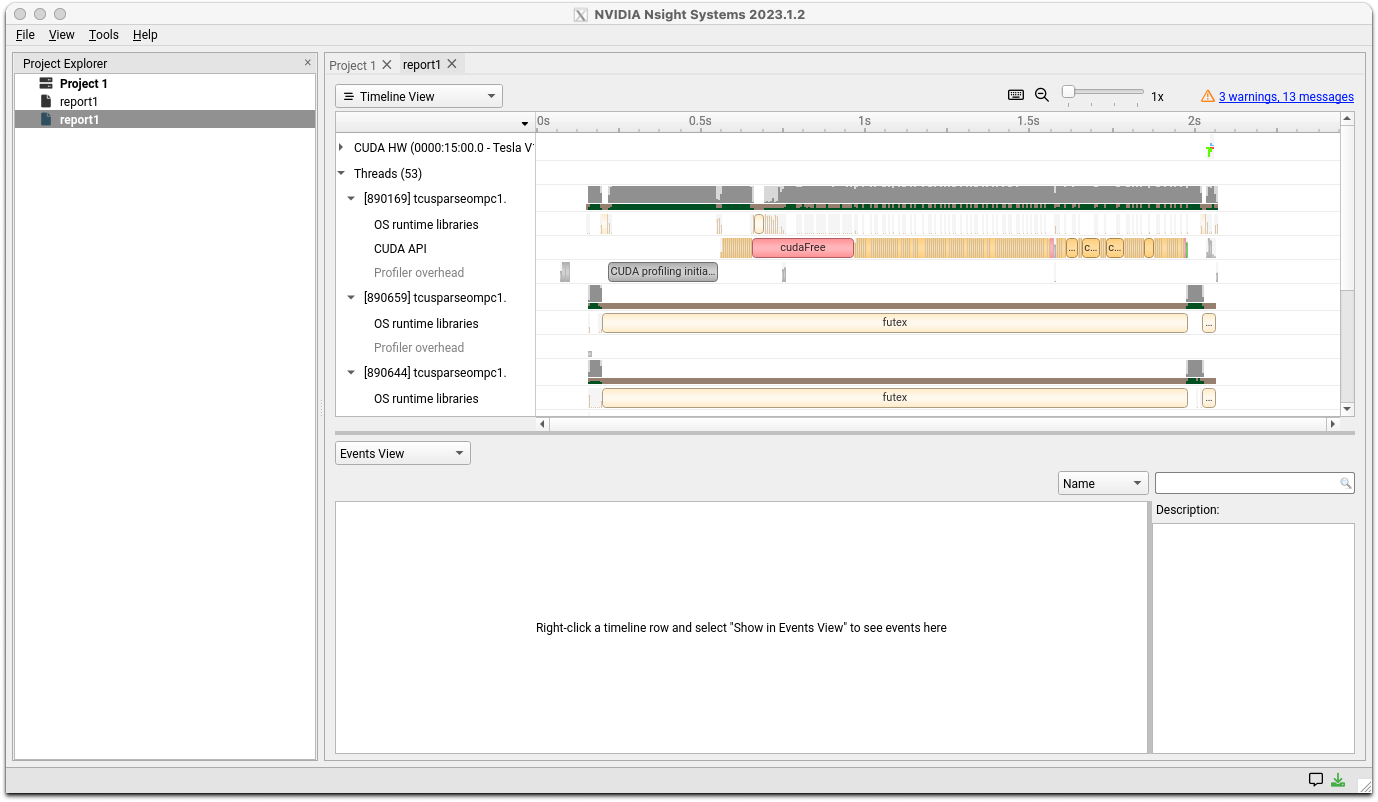Open the 3 warnings, 13 messages link
Screen dimensions: 1378x802
1286,97
